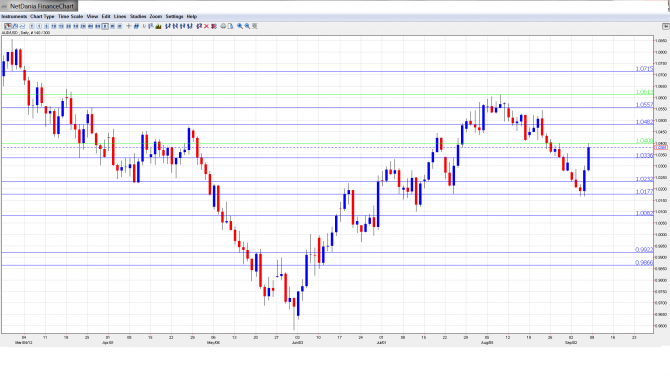Image resolution: width=670 pixels, height=376 pixels.
Task: Click the 1.0715 horizontal line label
Action: 644,69
